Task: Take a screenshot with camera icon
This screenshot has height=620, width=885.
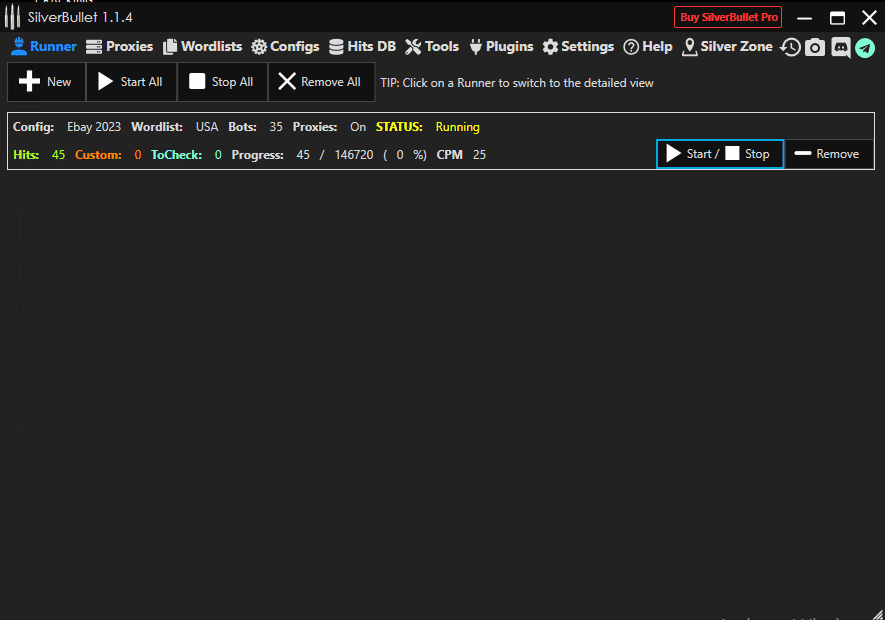Action: tap(814, 47)
